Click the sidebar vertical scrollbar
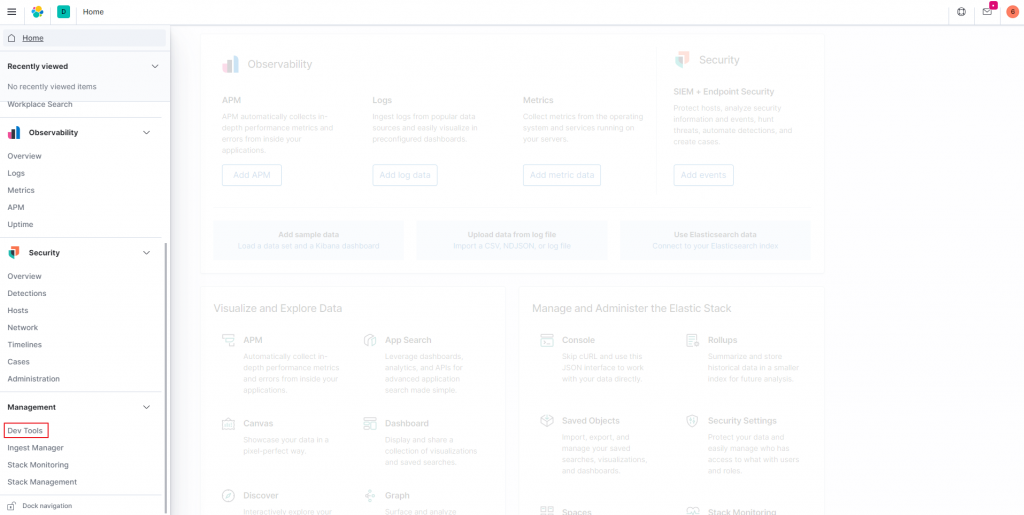The width and height of the screenshot is (1024, 515). coord(166,377)
